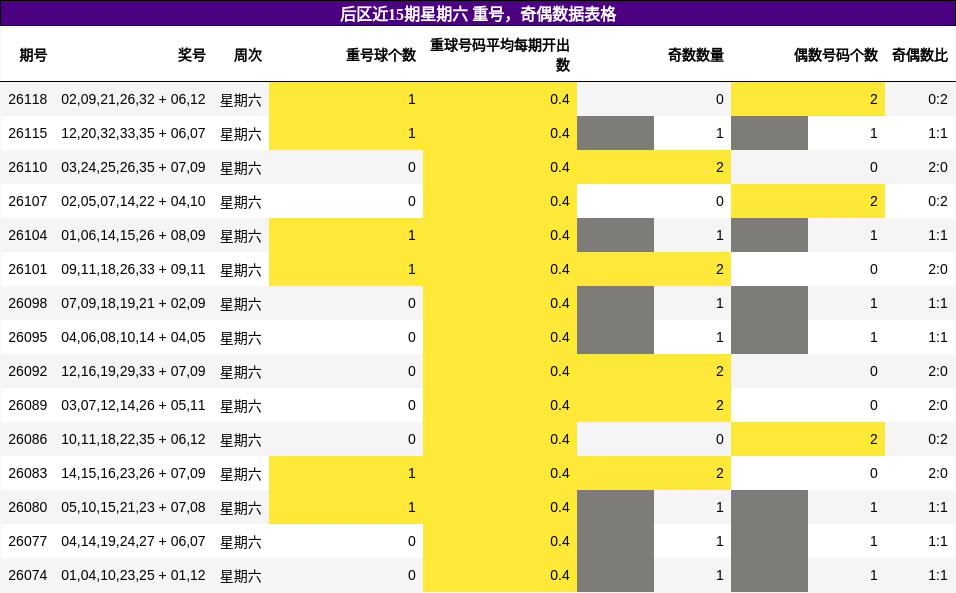Click the 偶数号码个数 column header
Image resolution: width=956 pixels, height=593 pixels.
[x=836, y=55]
